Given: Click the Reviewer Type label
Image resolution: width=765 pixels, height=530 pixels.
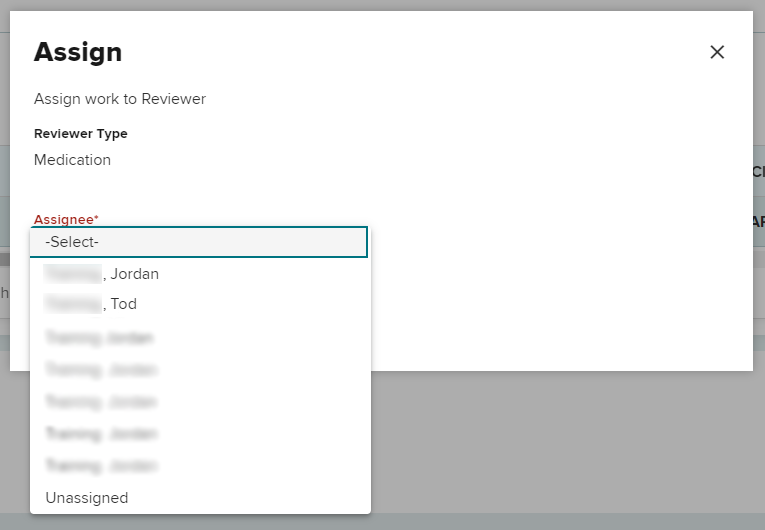Looking at the screenshot, I should click(x=81, y=134).
